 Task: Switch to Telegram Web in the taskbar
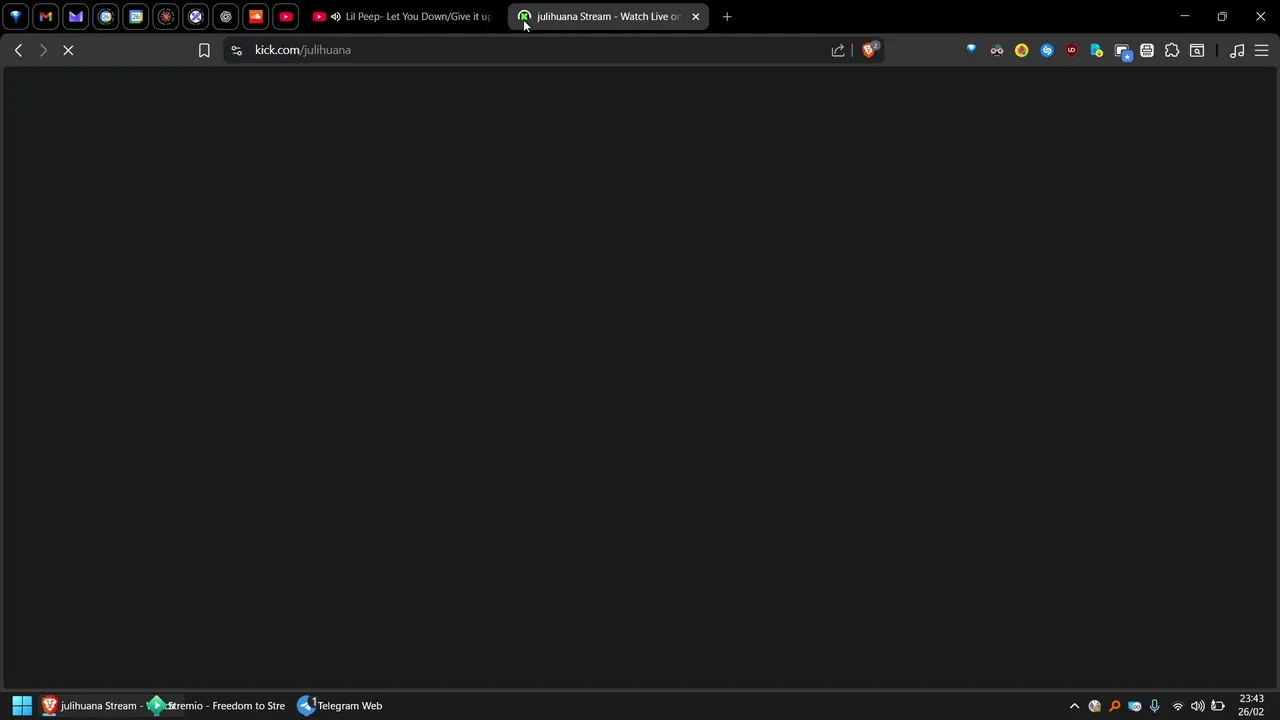(x=341, y=706)
